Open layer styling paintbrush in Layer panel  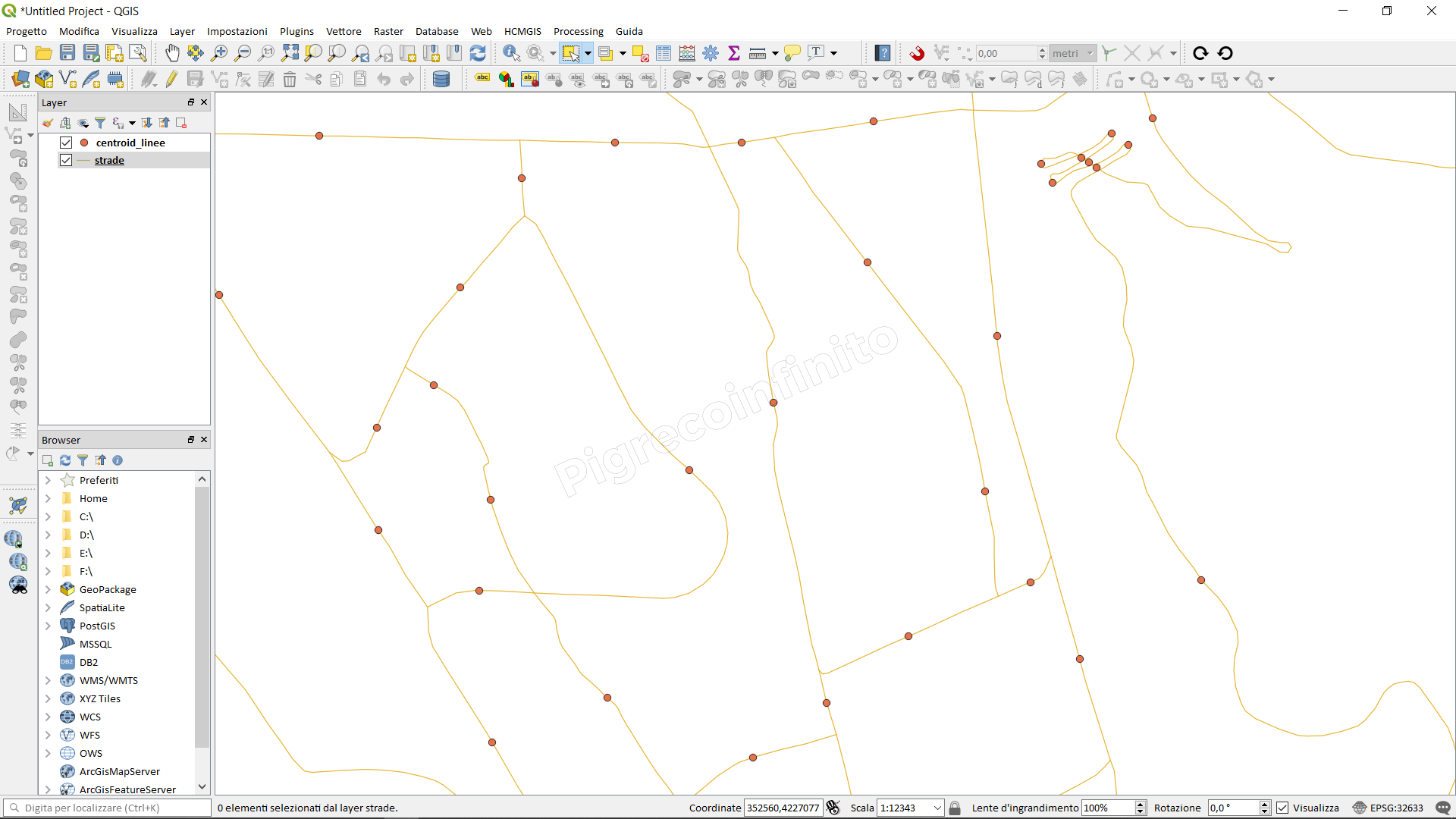[x=48, y=123]
